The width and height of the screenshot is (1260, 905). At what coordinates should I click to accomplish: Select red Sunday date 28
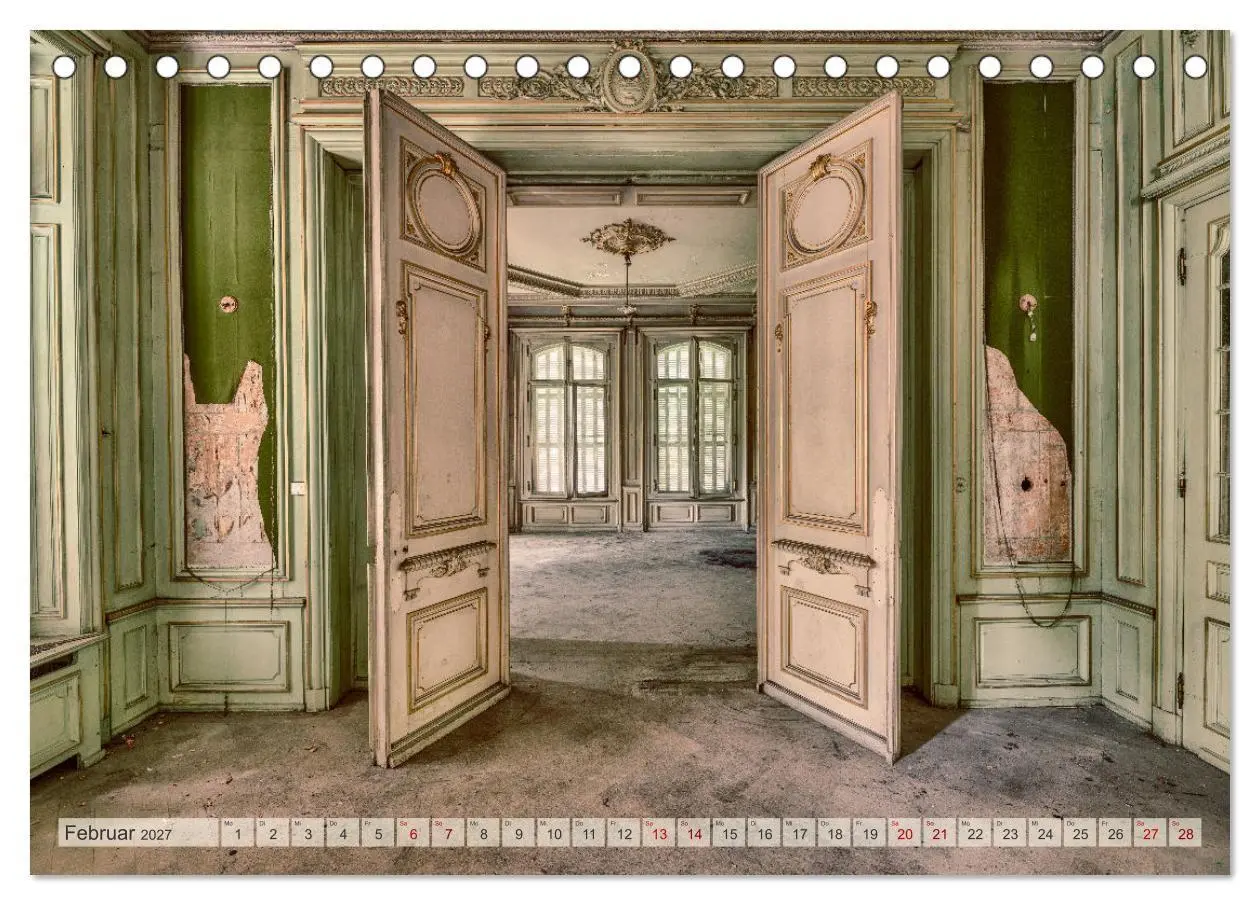point(1184,833)
